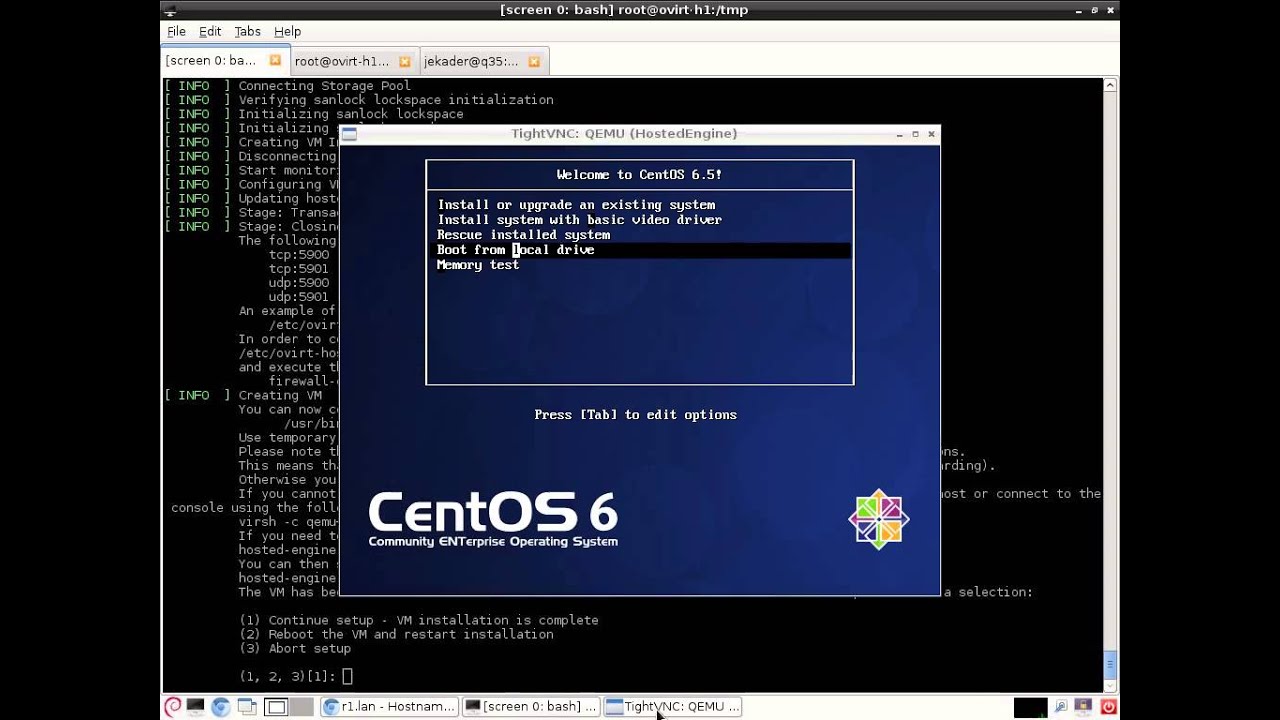Minimize the TightVNC QEMU window

pyautogui.click(x=899, y=134)
